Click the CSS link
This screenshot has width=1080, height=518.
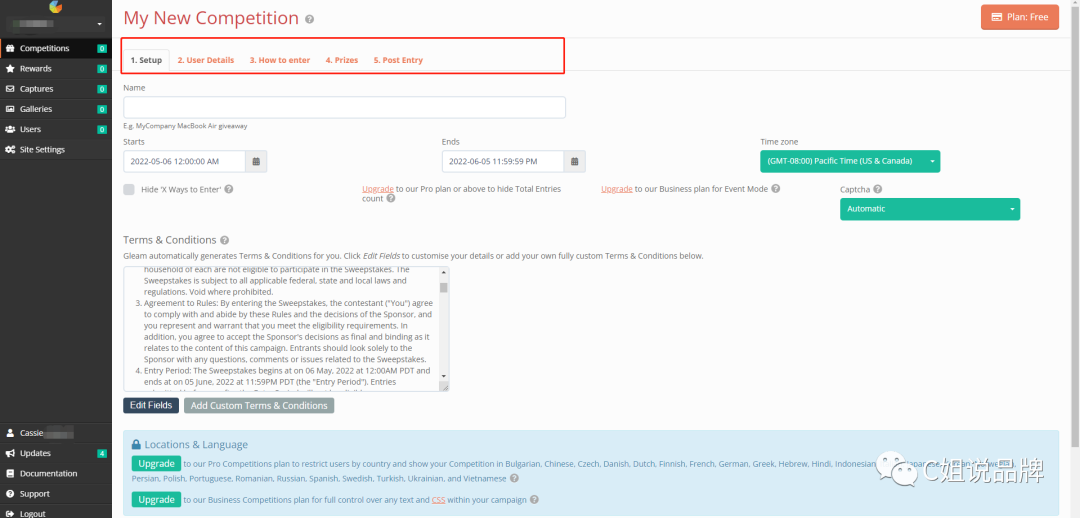coord(439,500)
